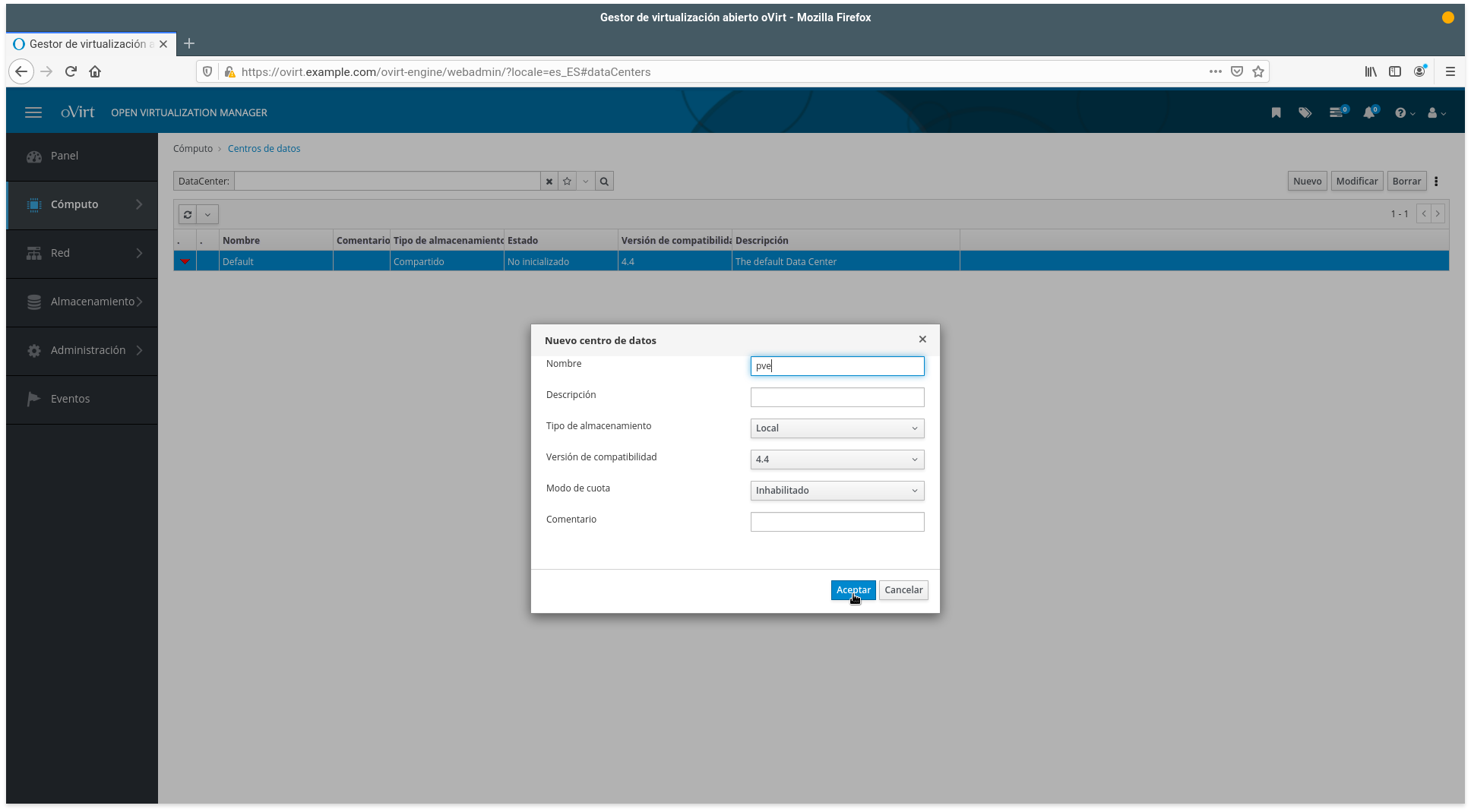This screenshot has width=1471, height=812.
Task: Click the hamburger menu icon beside oVirt logo
Action: 33,112
